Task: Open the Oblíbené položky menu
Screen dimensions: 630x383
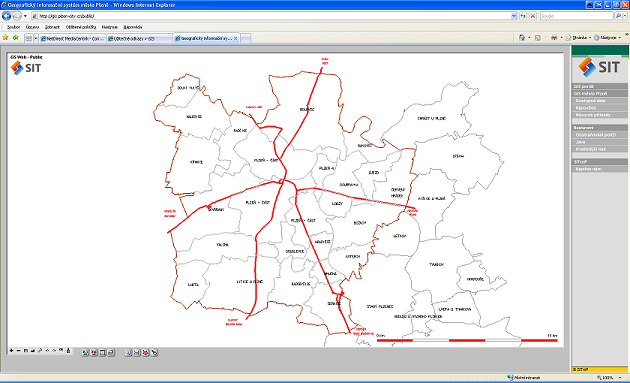Action: (x=81, y=27)
